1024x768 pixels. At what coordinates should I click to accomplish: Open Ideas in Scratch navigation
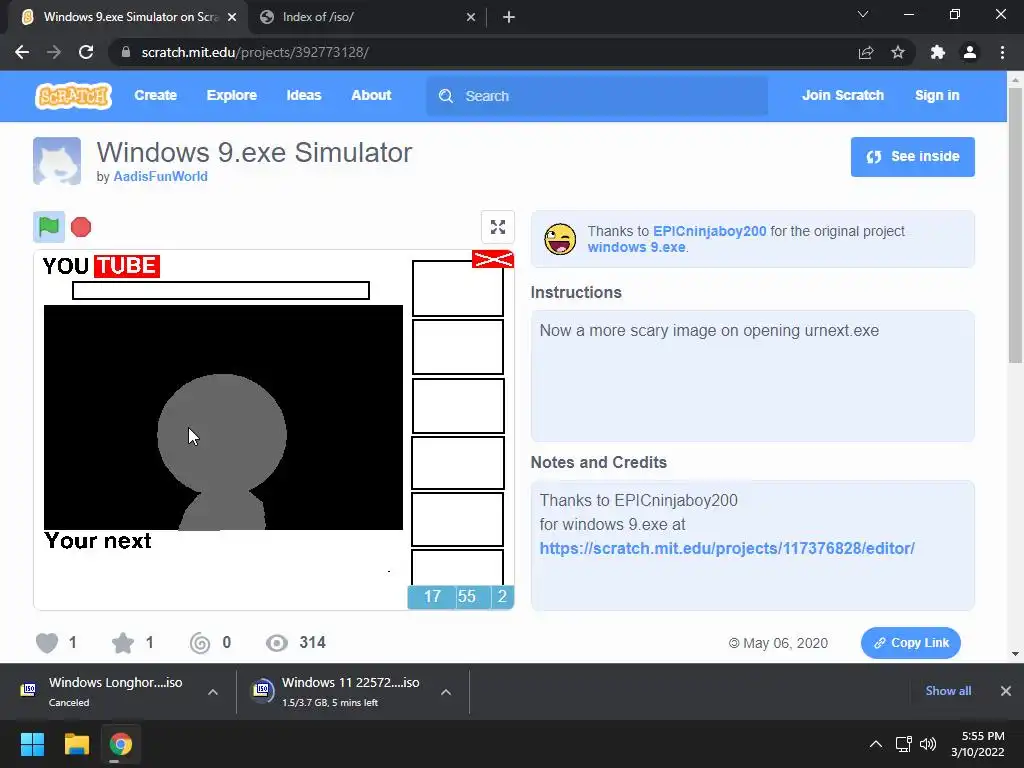coord(304,95)
